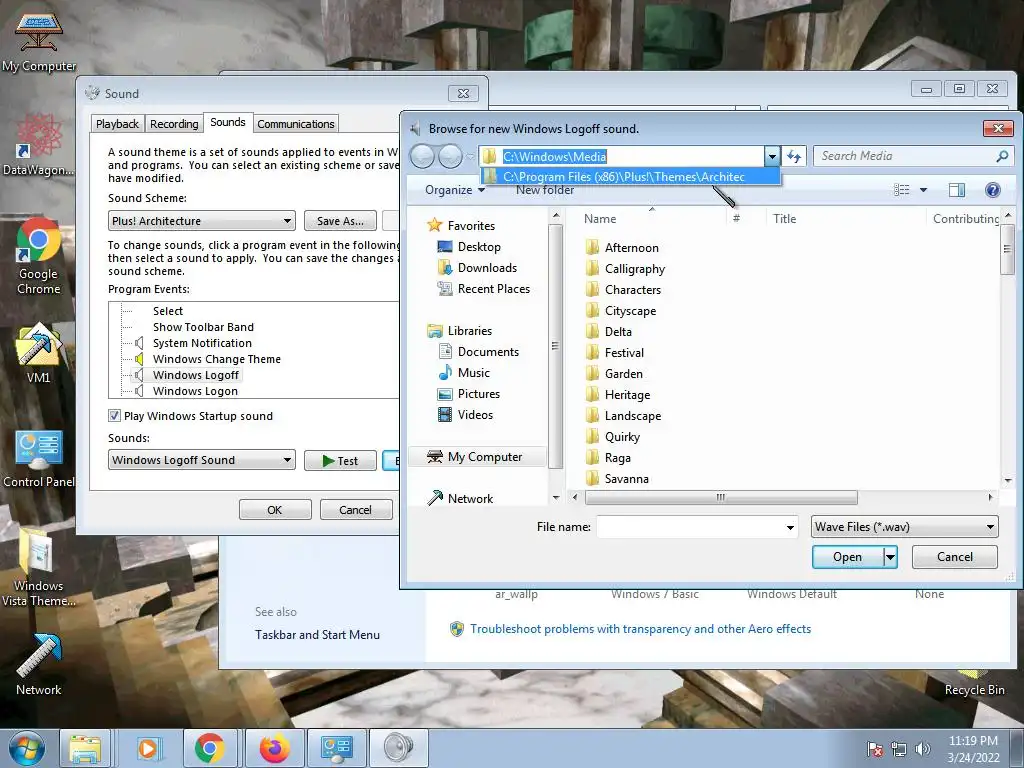Switch to Sound taskbar item

[398, 748]
